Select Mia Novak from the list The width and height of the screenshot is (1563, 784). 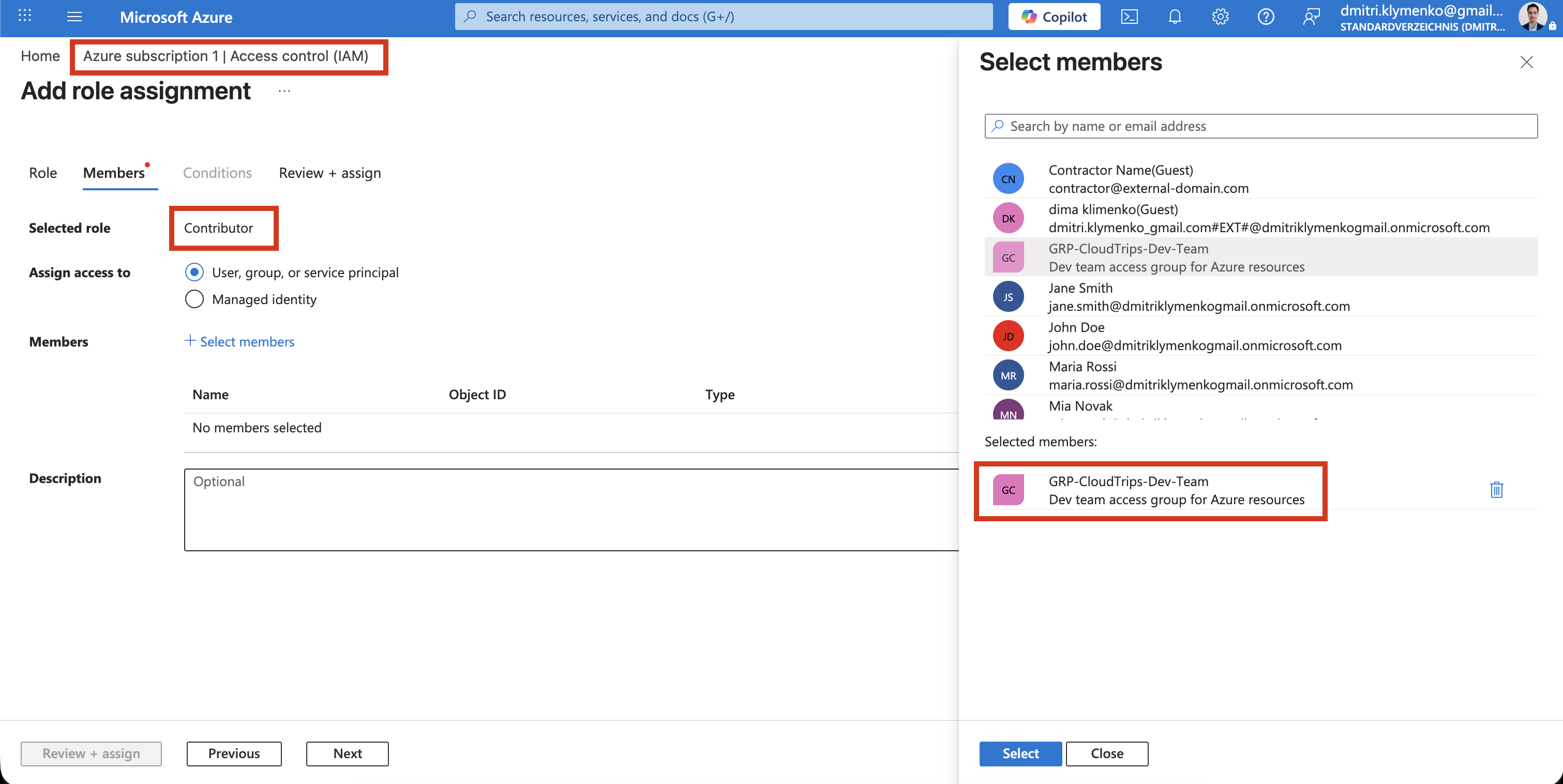pyautogui.click(x=1261, y=408)
